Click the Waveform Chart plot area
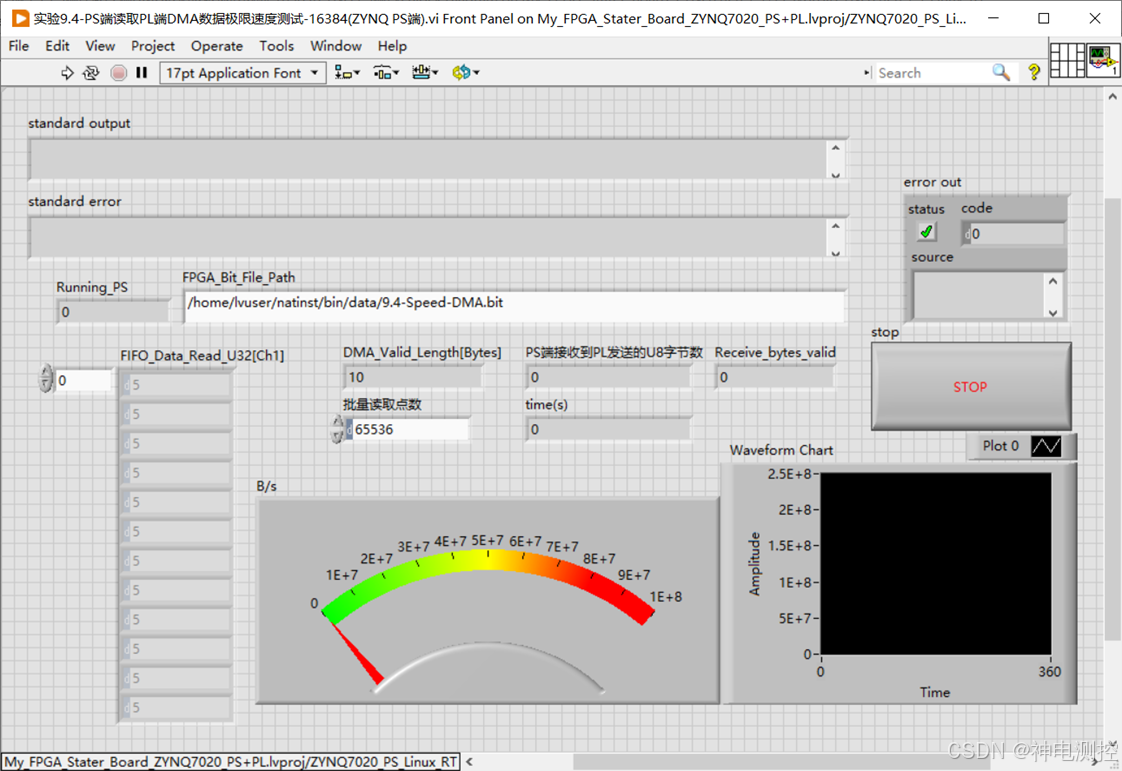This screenshot has width=1122, height=771. pyautogui.click(x=935, y=563)
